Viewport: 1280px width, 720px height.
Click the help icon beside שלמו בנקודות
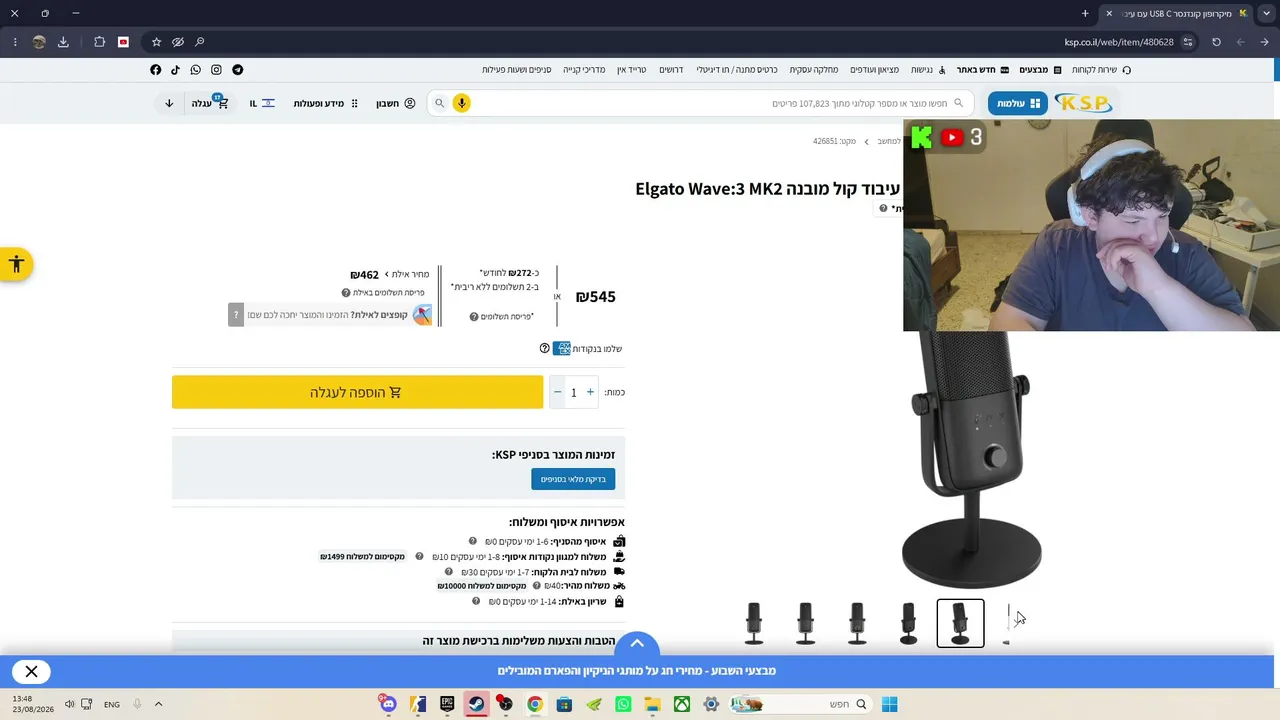[544, 348]
